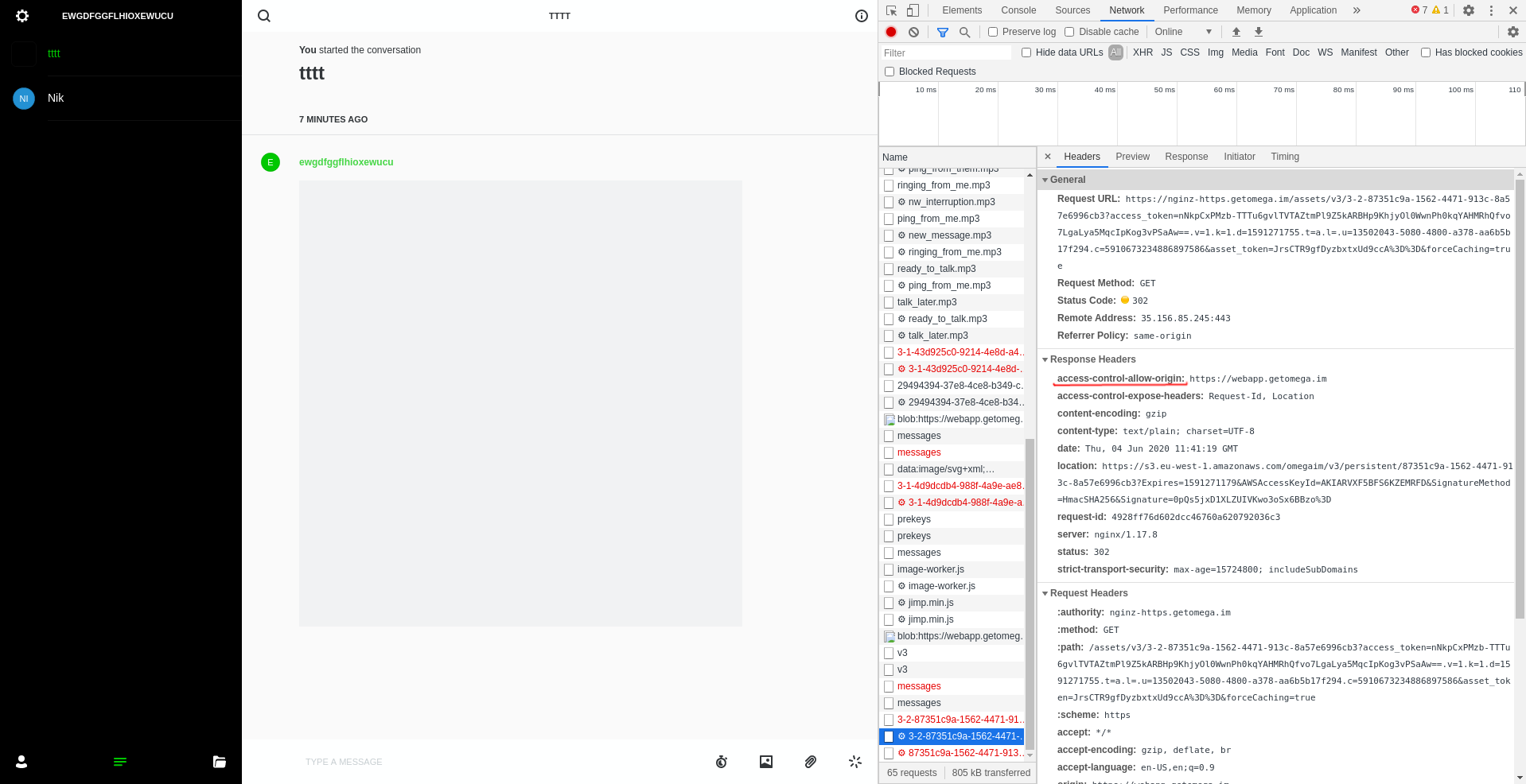Check the Disable cache option
This screenshot has width=1526, height=784.
click(1069, 32)
